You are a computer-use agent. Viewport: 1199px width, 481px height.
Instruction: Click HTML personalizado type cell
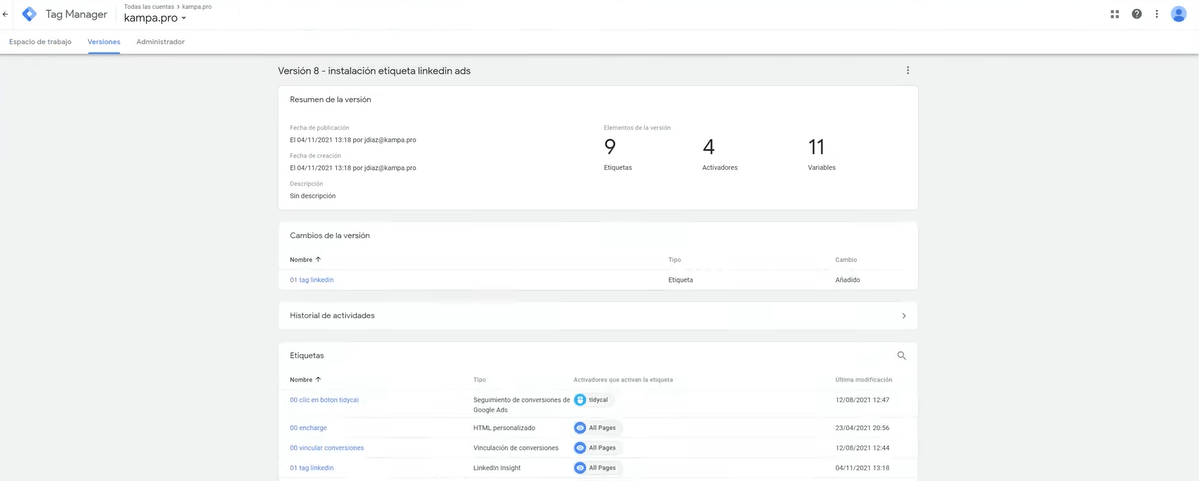504,427
